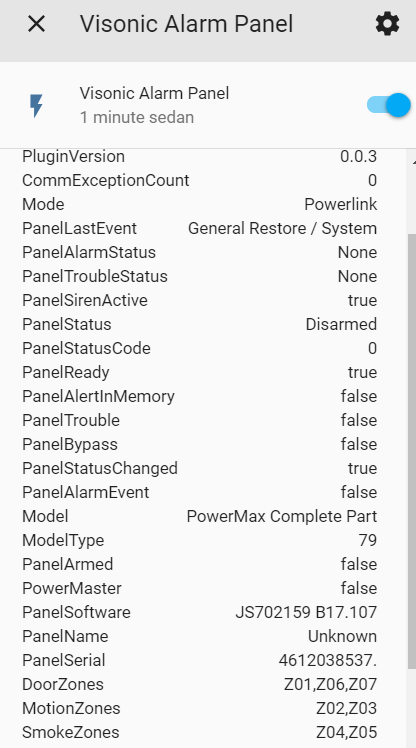Viewport: 416px width, 748px height.
Task: Select the PanelStatus Disarmed value
Action: (341, 324)
